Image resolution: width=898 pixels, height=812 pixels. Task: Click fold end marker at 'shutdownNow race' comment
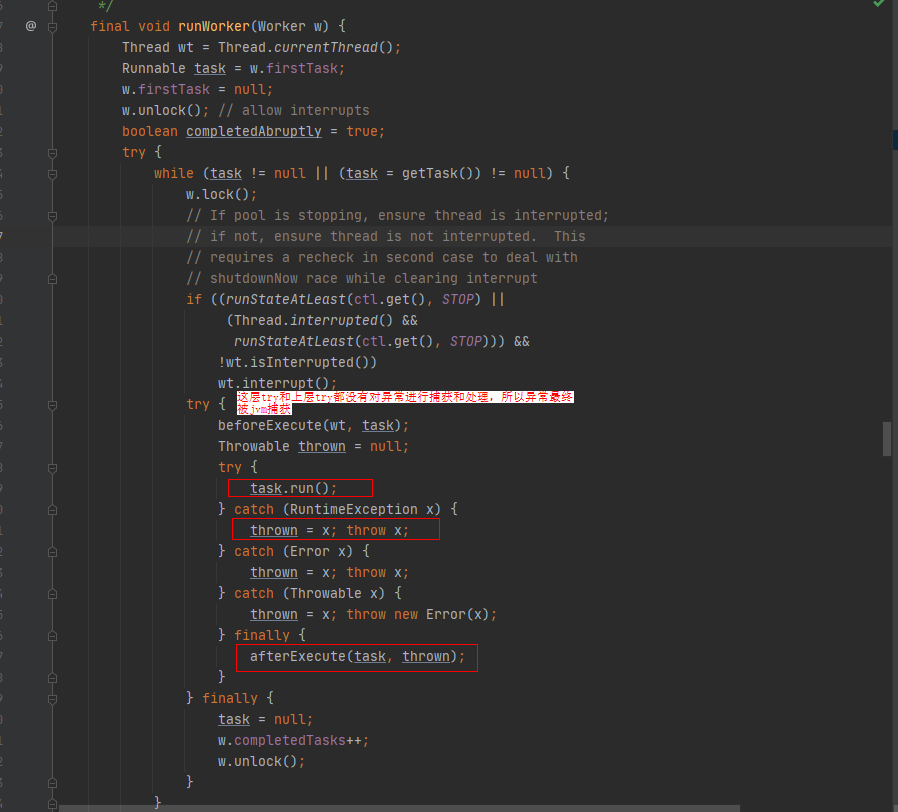[52, 279]
